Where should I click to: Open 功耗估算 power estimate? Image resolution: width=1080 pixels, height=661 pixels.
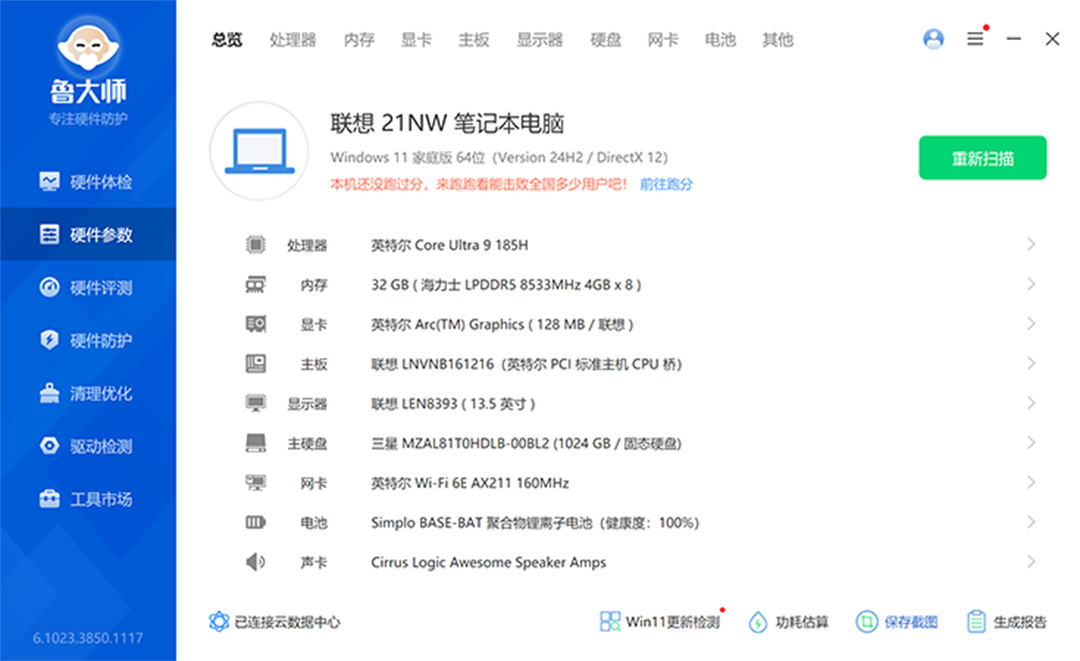point(789,622)
